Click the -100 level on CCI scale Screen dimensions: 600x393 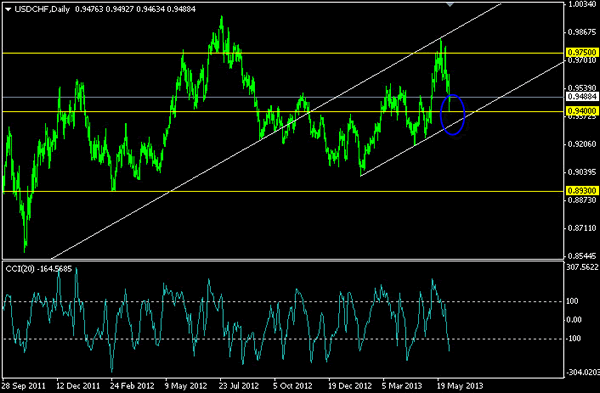click(574, 339)
